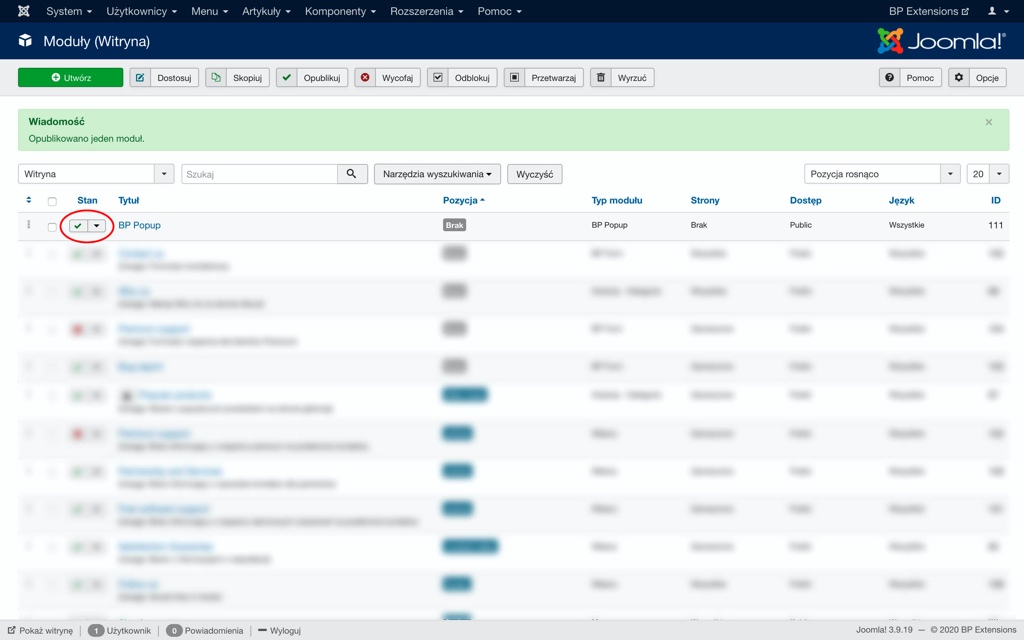Expand the BP Popup status dropdown arrow
Viewport: 1024px width, 640px height.
[x=97, y=226]
